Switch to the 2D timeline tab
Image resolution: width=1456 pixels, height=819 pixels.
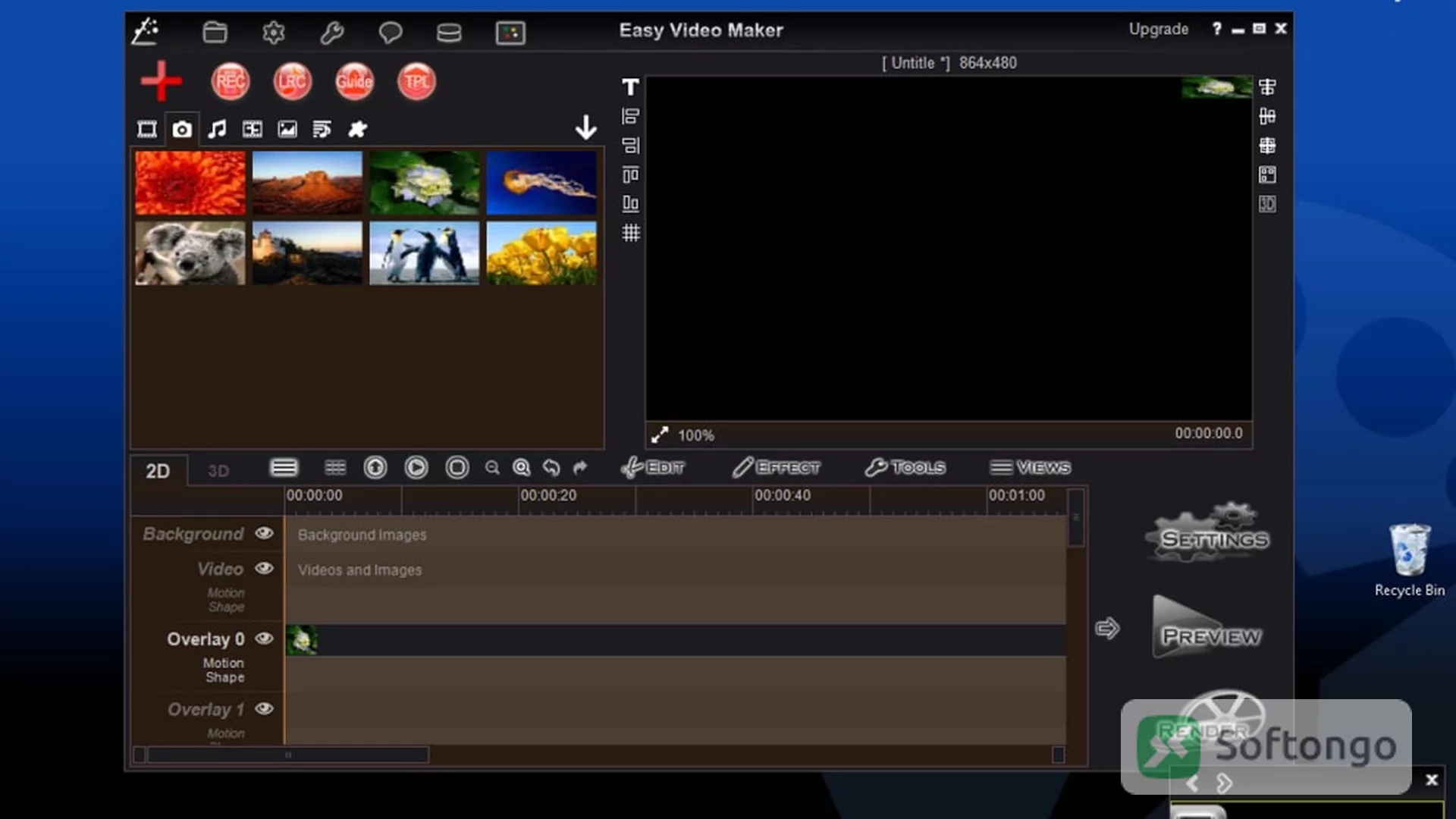[158, 471]
